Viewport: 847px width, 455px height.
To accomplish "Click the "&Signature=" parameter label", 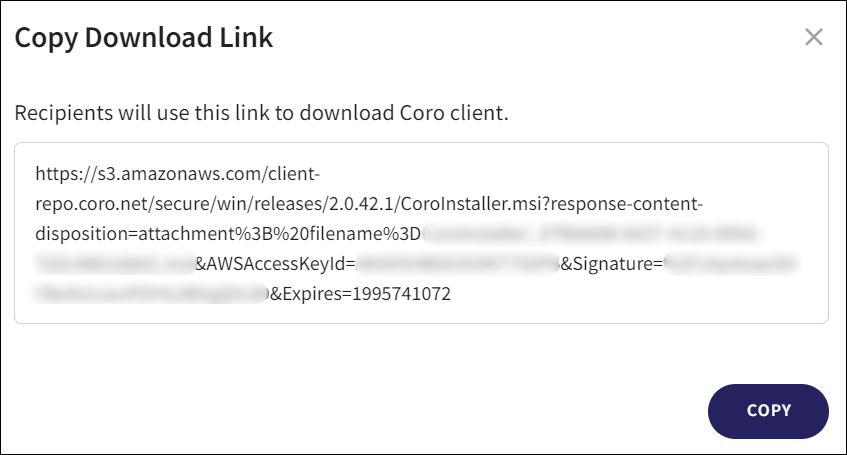I will [x=612, y=265].
